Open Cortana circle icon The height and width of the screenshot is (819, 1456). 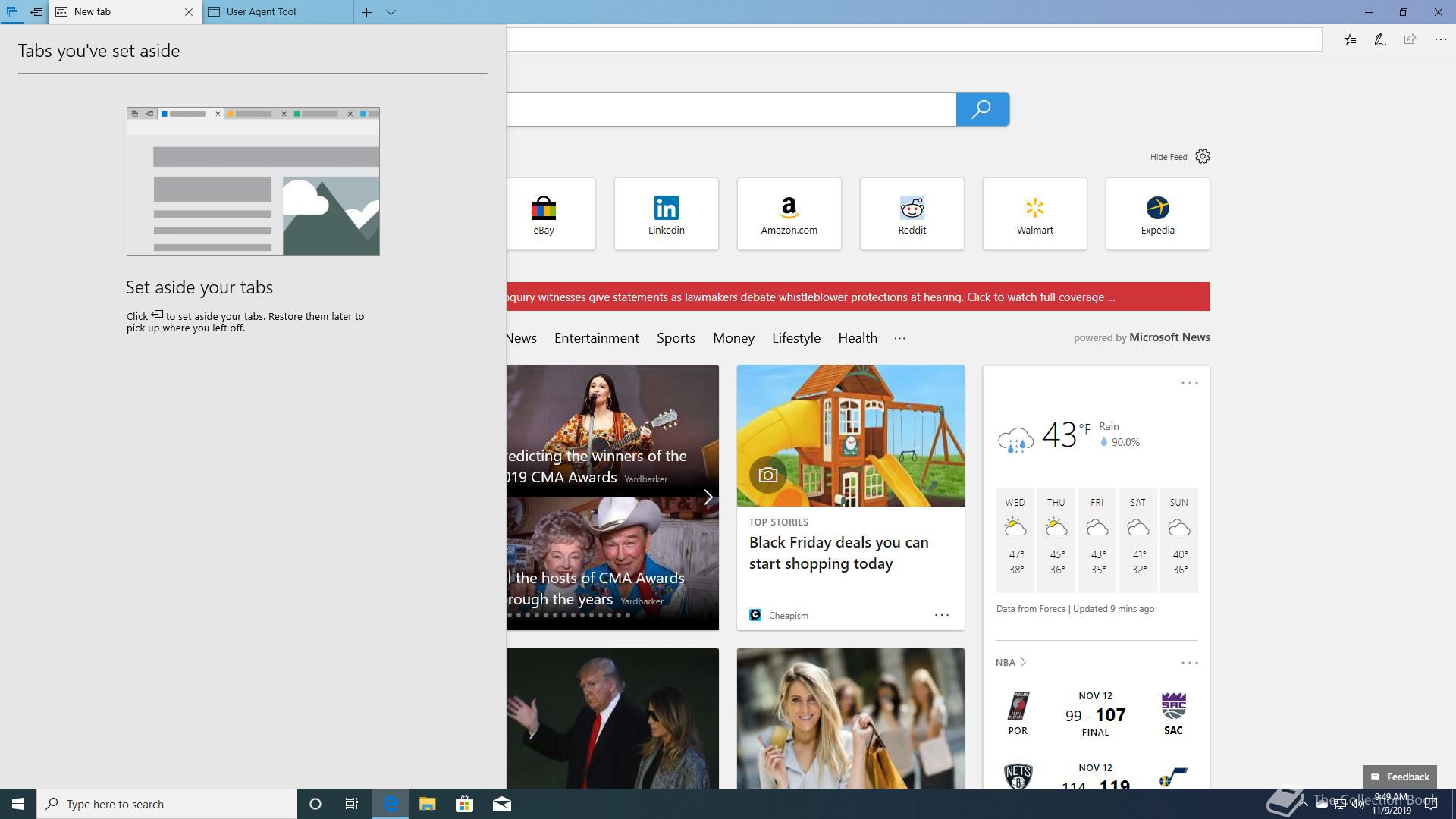(x=315, y=804)
